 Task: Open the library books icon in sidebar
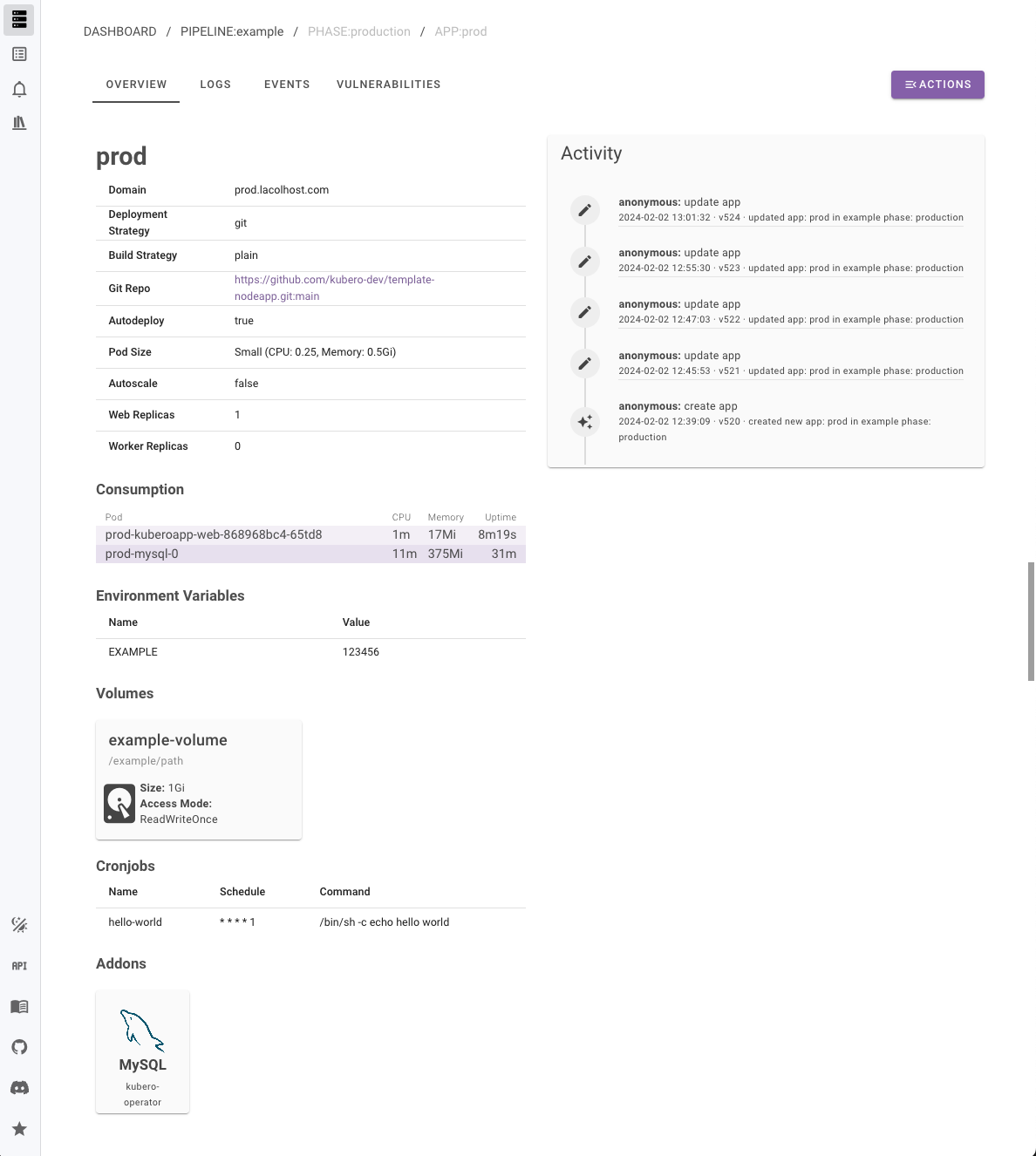(x=19, y=123)
